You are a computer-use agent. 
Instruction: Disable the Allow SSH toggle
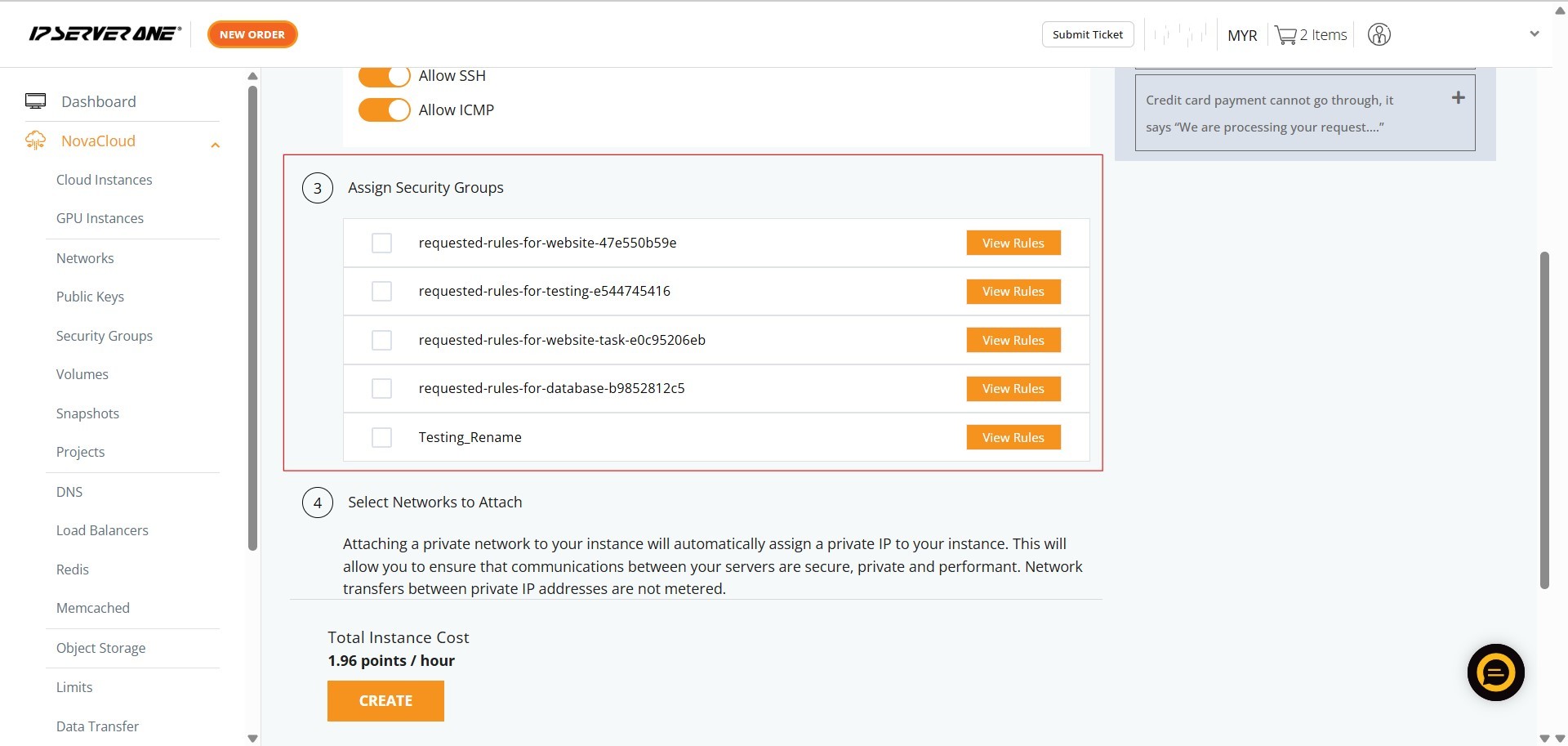tap(384, 76)
